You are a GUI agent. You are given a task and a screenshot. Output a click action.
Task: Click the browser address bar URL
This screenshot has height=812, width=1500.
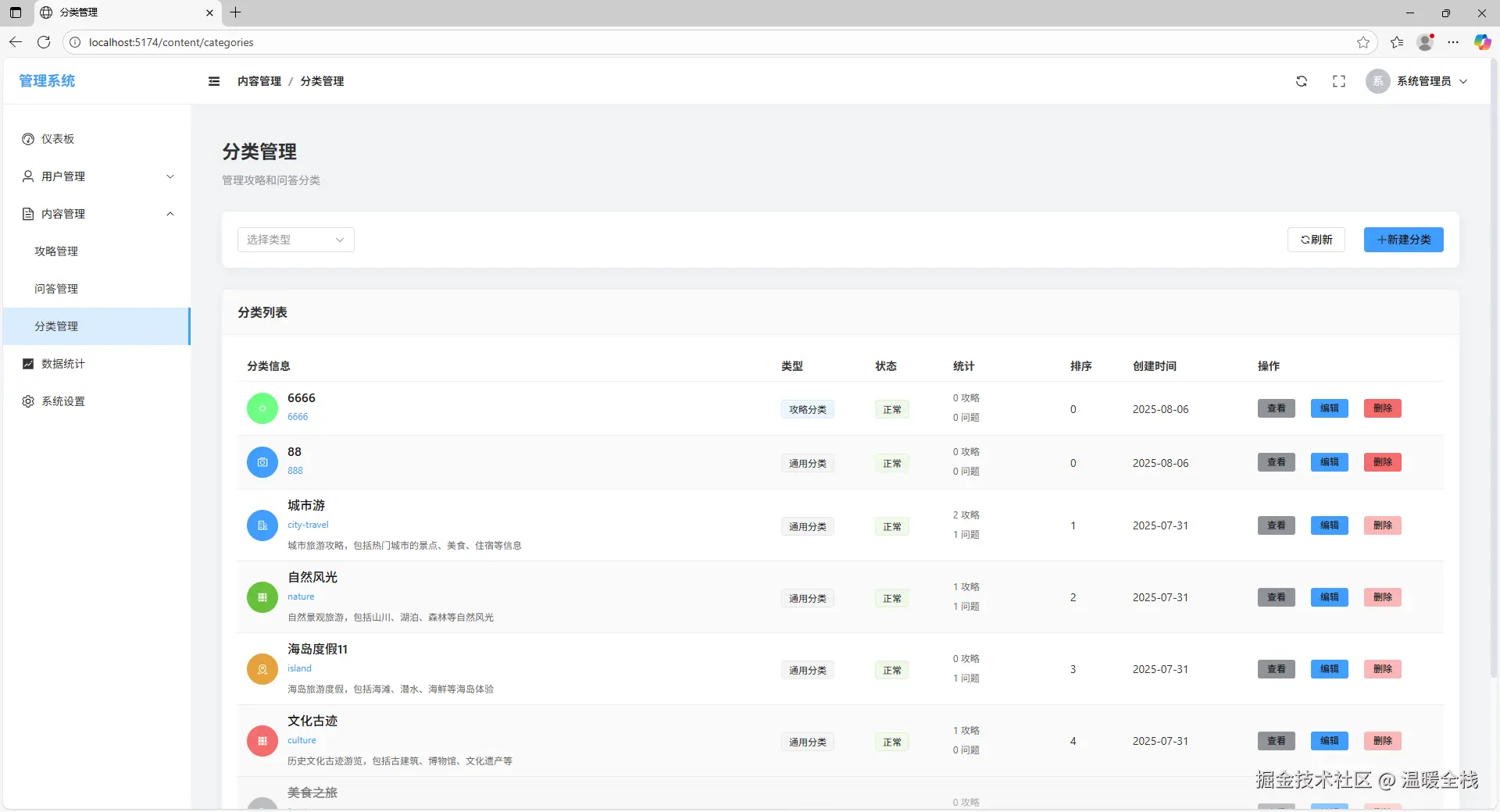(x=171, y=42)
